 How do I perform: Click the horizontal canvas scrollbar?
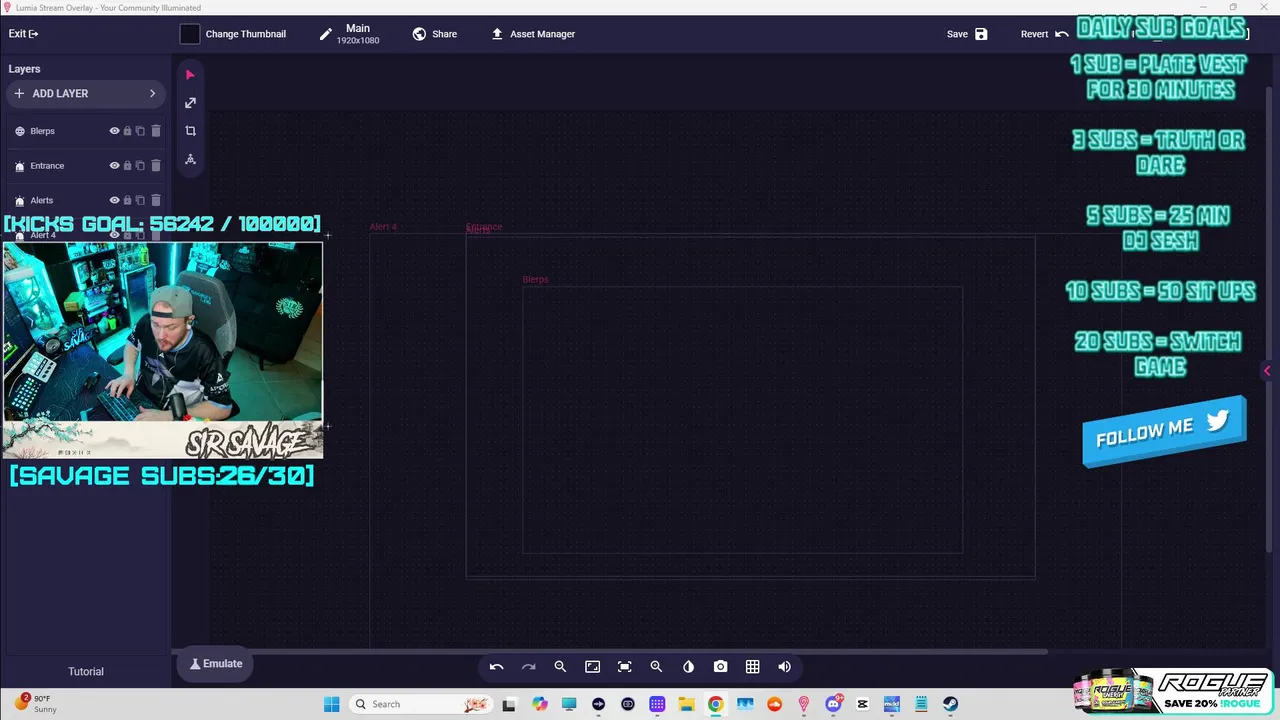pos(609,652)
